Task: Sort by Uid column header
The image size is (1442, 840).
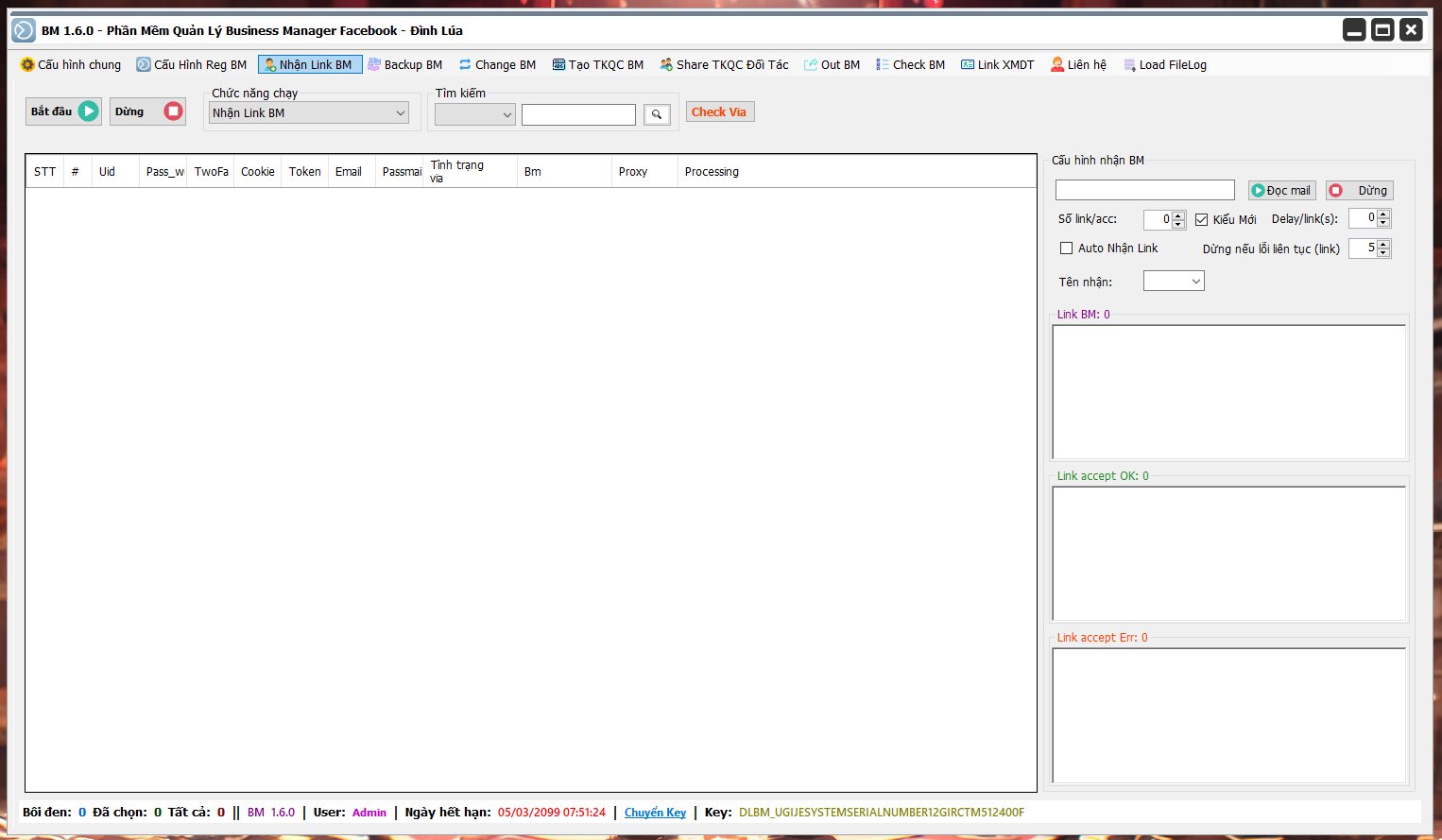Action: click(x=115, y=171)
